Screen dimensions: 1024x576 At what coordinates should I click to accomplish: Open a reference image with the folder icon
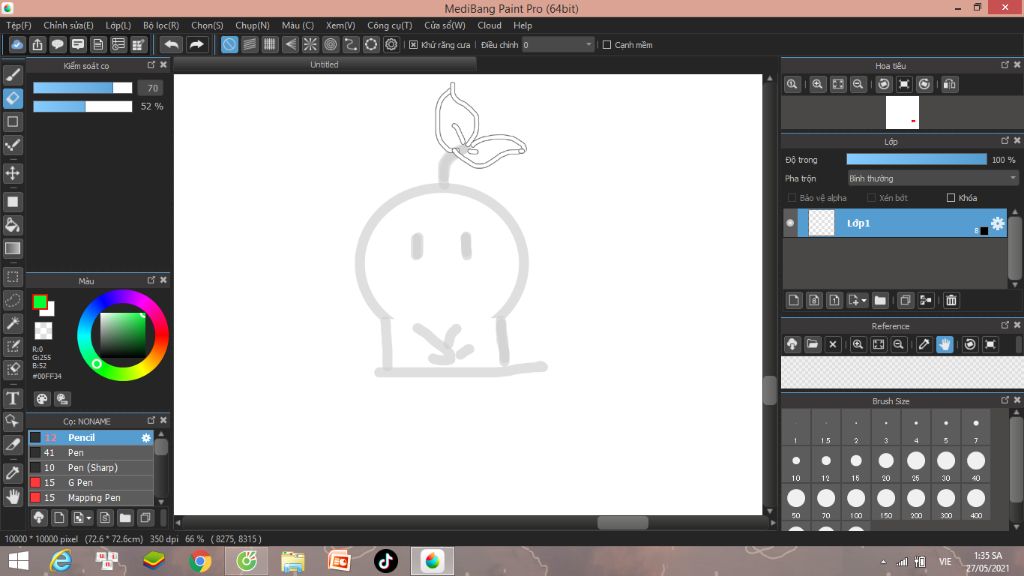[x=812, y=344]
